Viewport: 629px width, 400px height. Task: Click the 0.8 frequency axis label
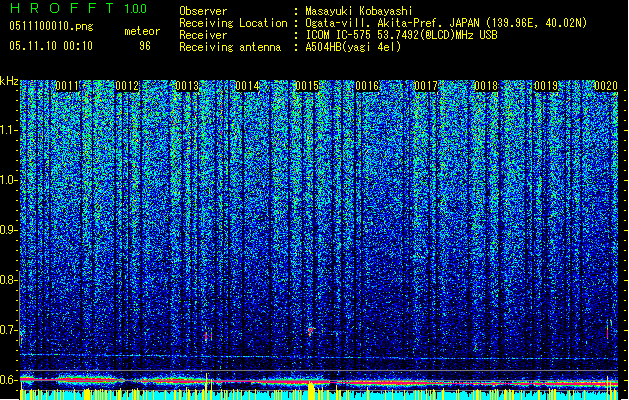(8, 280)
